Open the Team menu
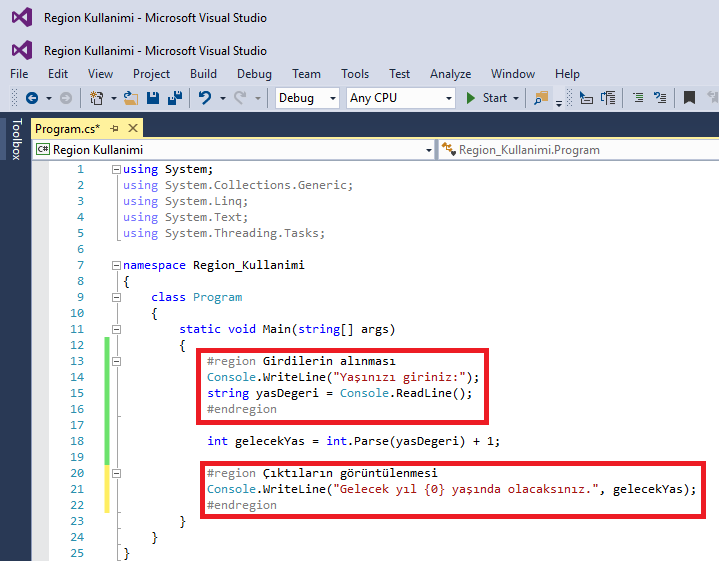The image size is (719, 561). point(306,74)
